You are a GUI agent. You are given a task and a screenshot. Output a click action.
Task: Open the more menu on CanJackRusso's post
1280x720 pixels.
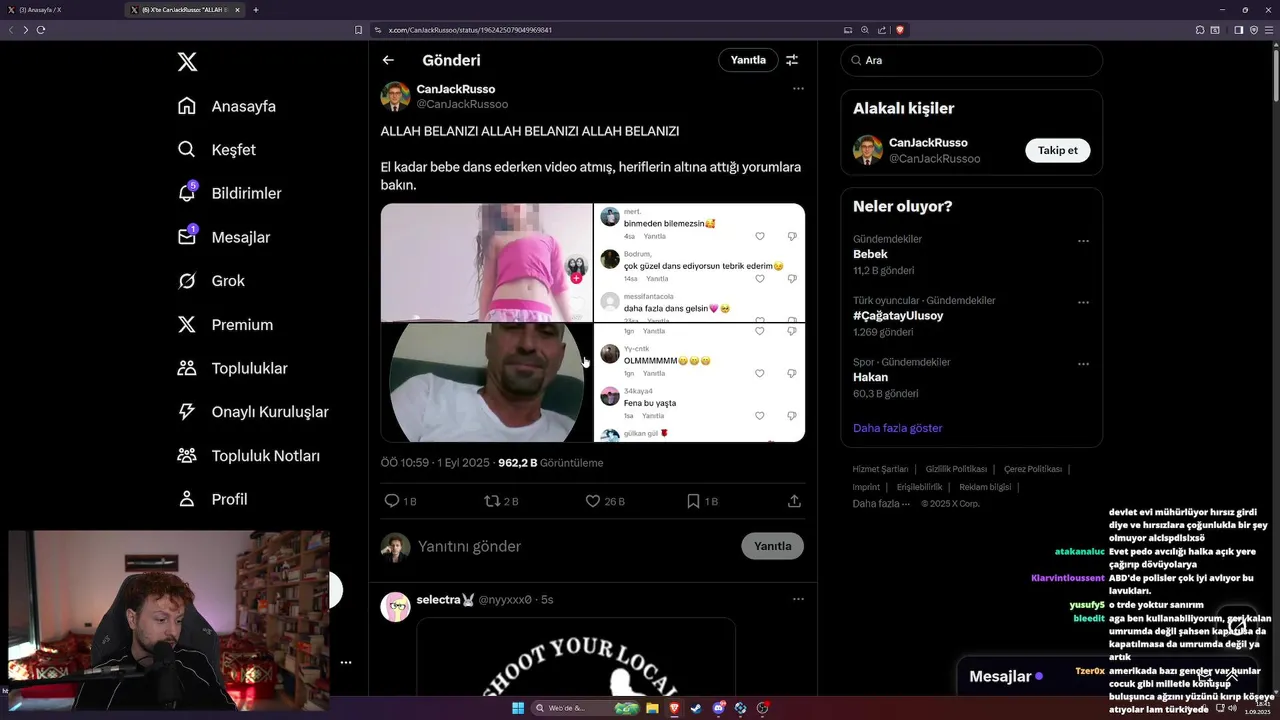click(x=798, y=89)
